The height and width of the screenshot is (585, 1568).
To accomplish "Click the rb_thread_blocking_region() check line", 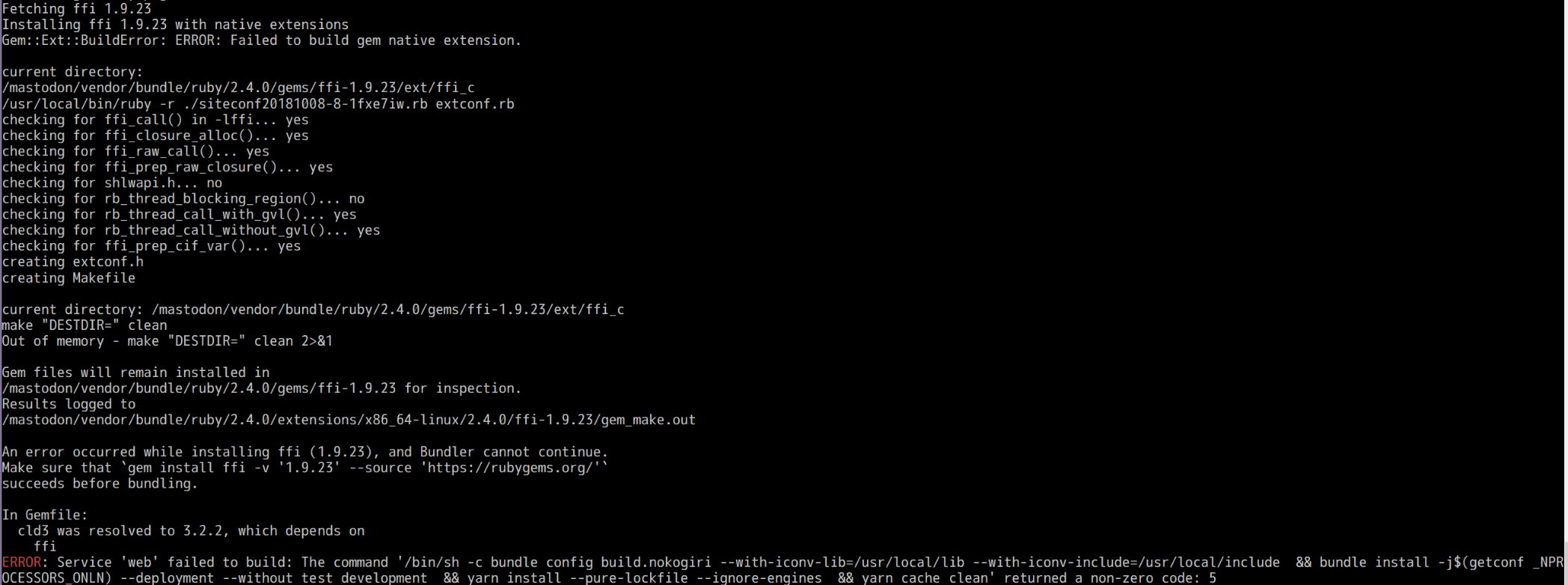I will click(183, 199).
